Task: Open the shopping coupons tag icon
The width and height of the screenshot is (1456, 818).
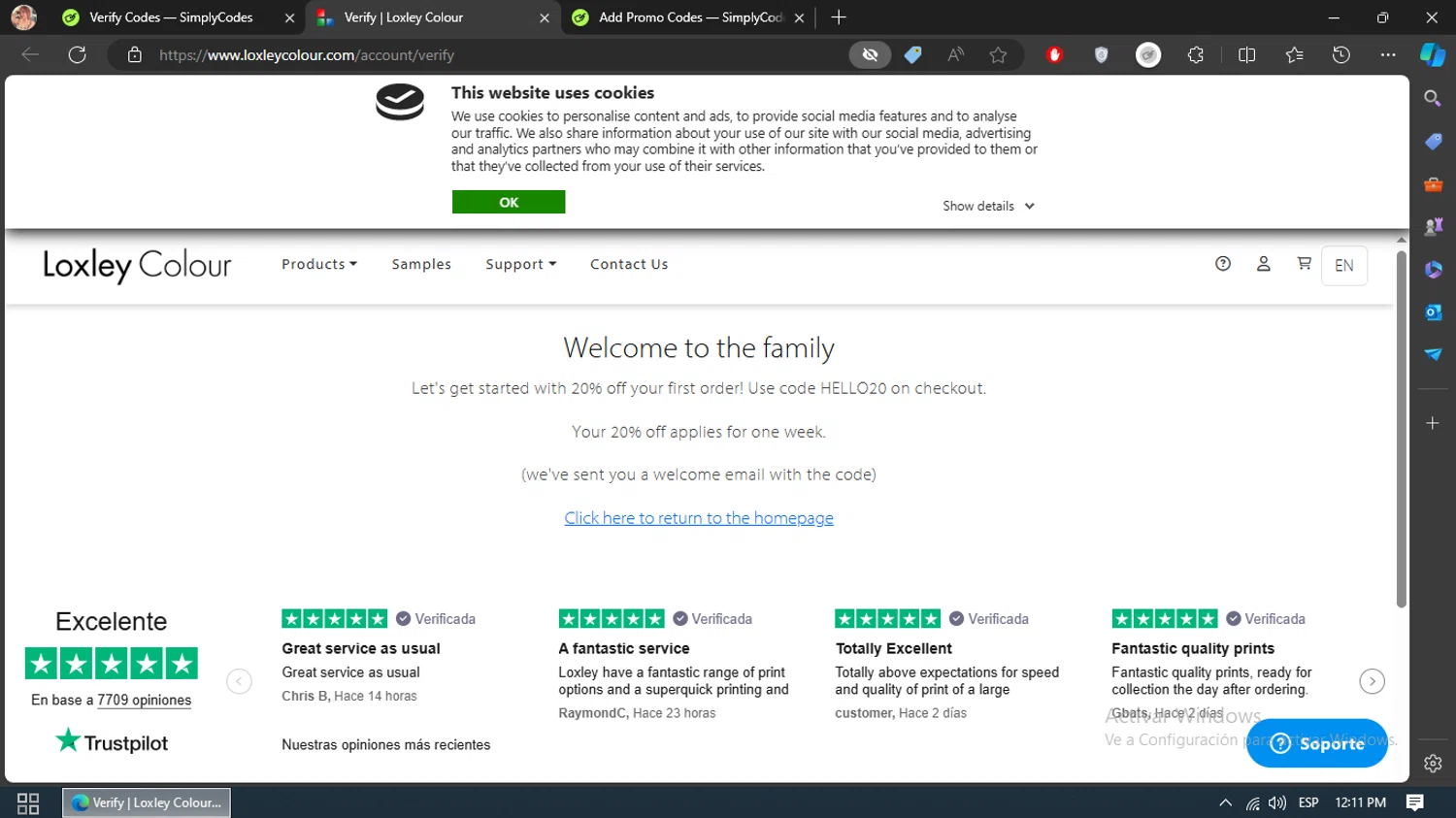Action: (x=912, y=55)
